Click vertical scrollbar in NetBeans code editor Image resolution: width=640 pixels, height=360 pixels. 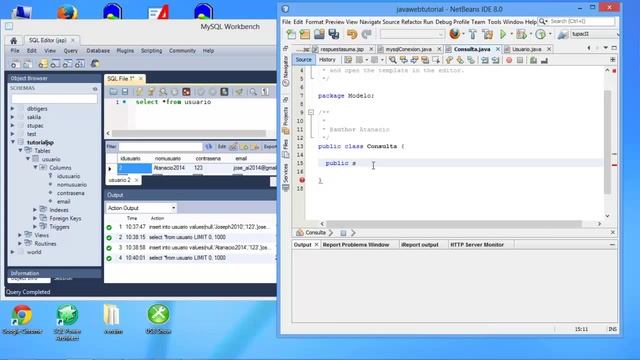point(607,141)
